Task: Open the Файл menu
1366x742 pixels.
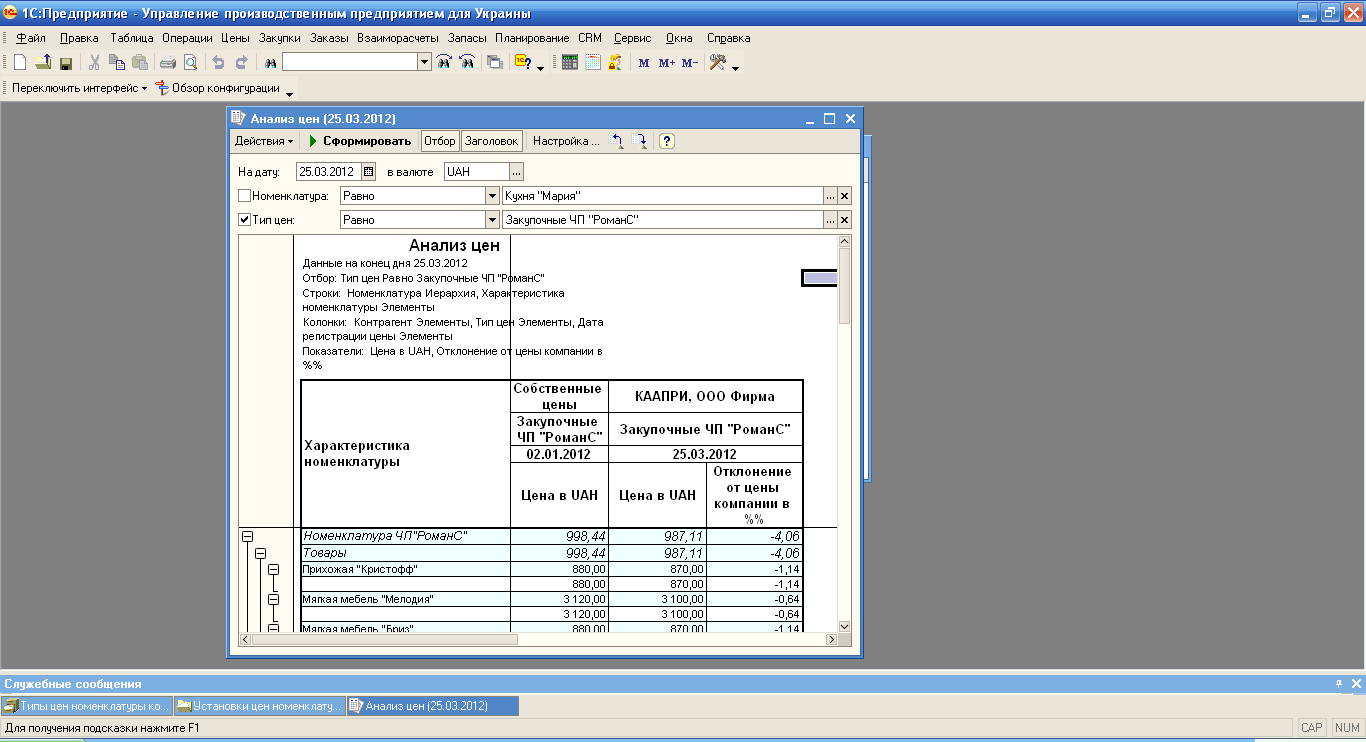Action: click(31, 38)
